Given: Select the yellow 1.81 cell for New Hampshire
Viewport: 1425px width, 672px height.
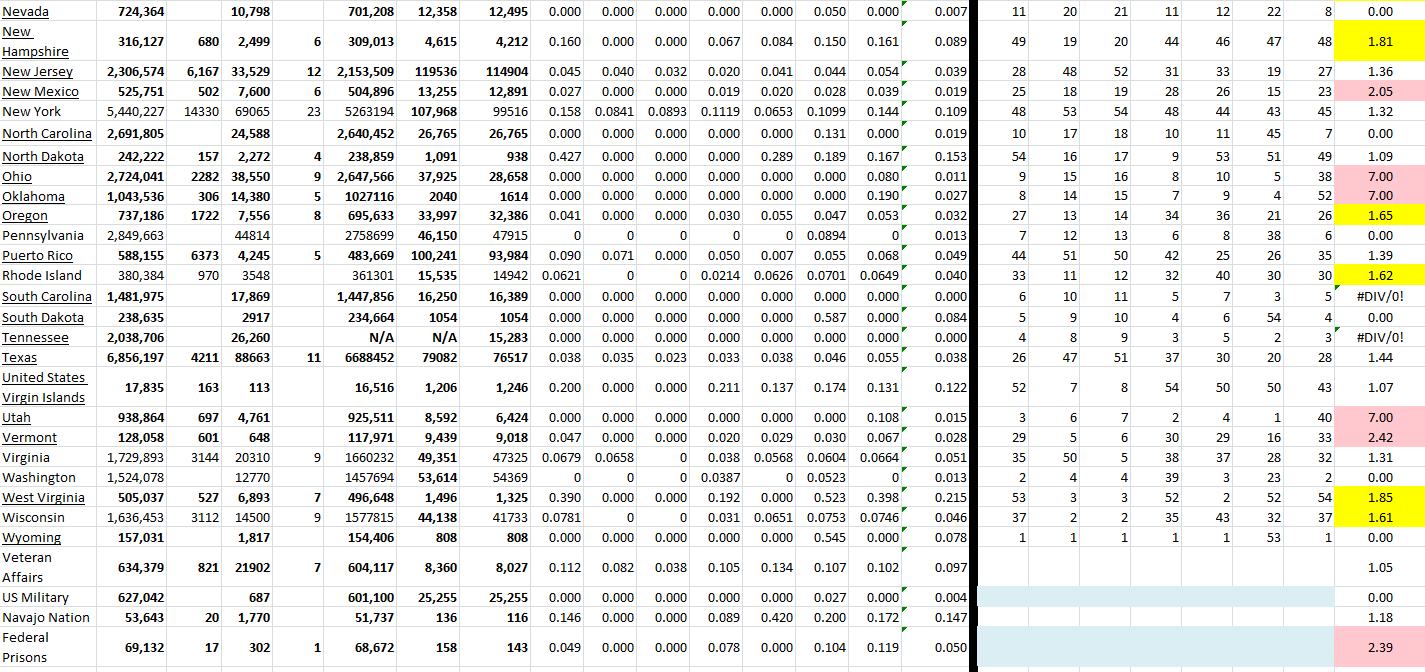Looking at the screenshot, I should pyautogui.click(x=1379, y=42).
